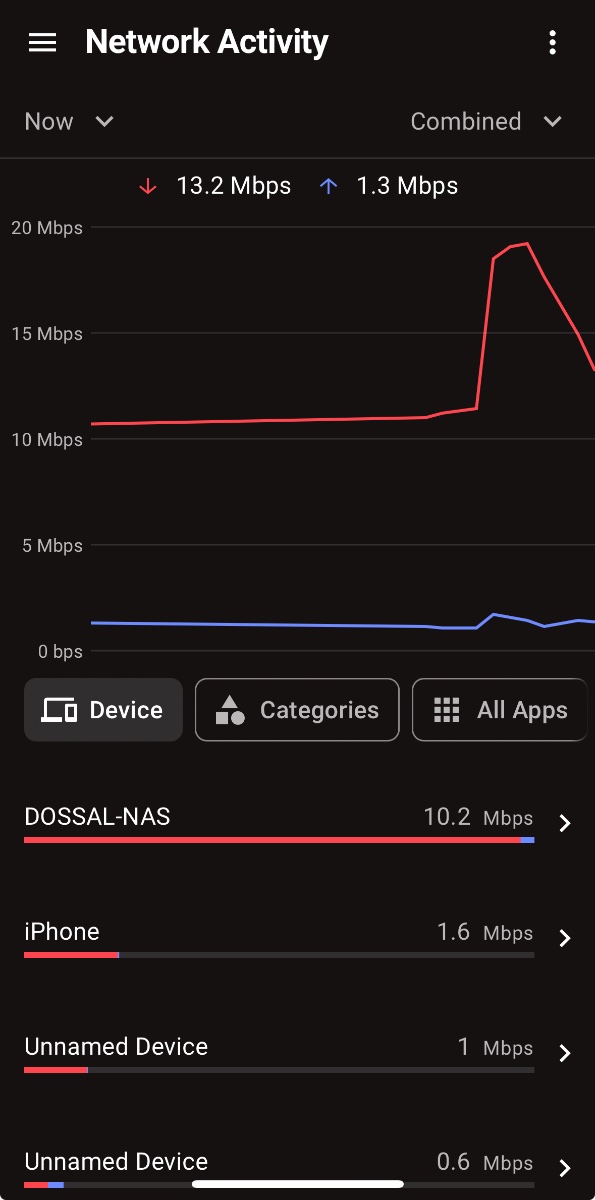595x1200 pixels.
Task: Tap the red download arrow icon
Action: (148, 186)
